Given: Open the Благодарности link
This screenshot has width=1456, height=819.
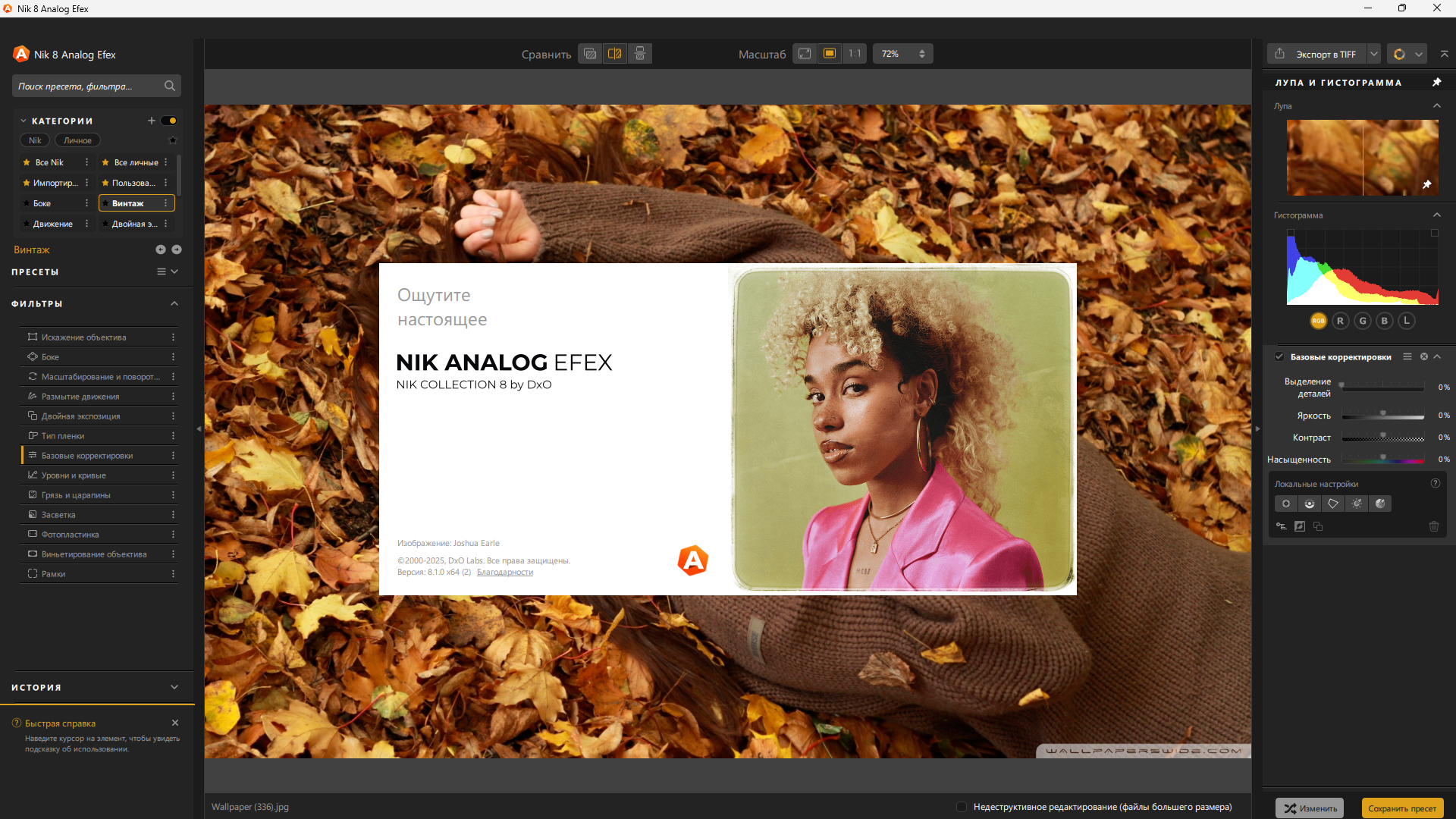Looking at the screenshot, I should [x=505, y=572].
